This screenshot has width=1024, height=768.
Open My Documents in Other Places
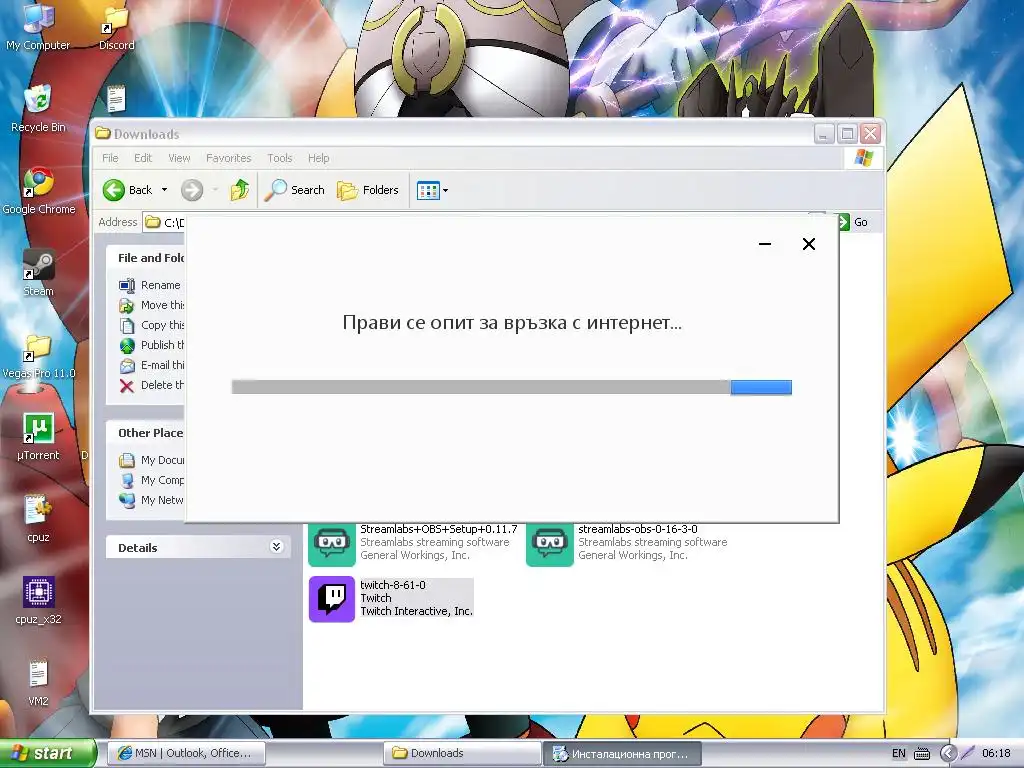(x=152, y=460)
